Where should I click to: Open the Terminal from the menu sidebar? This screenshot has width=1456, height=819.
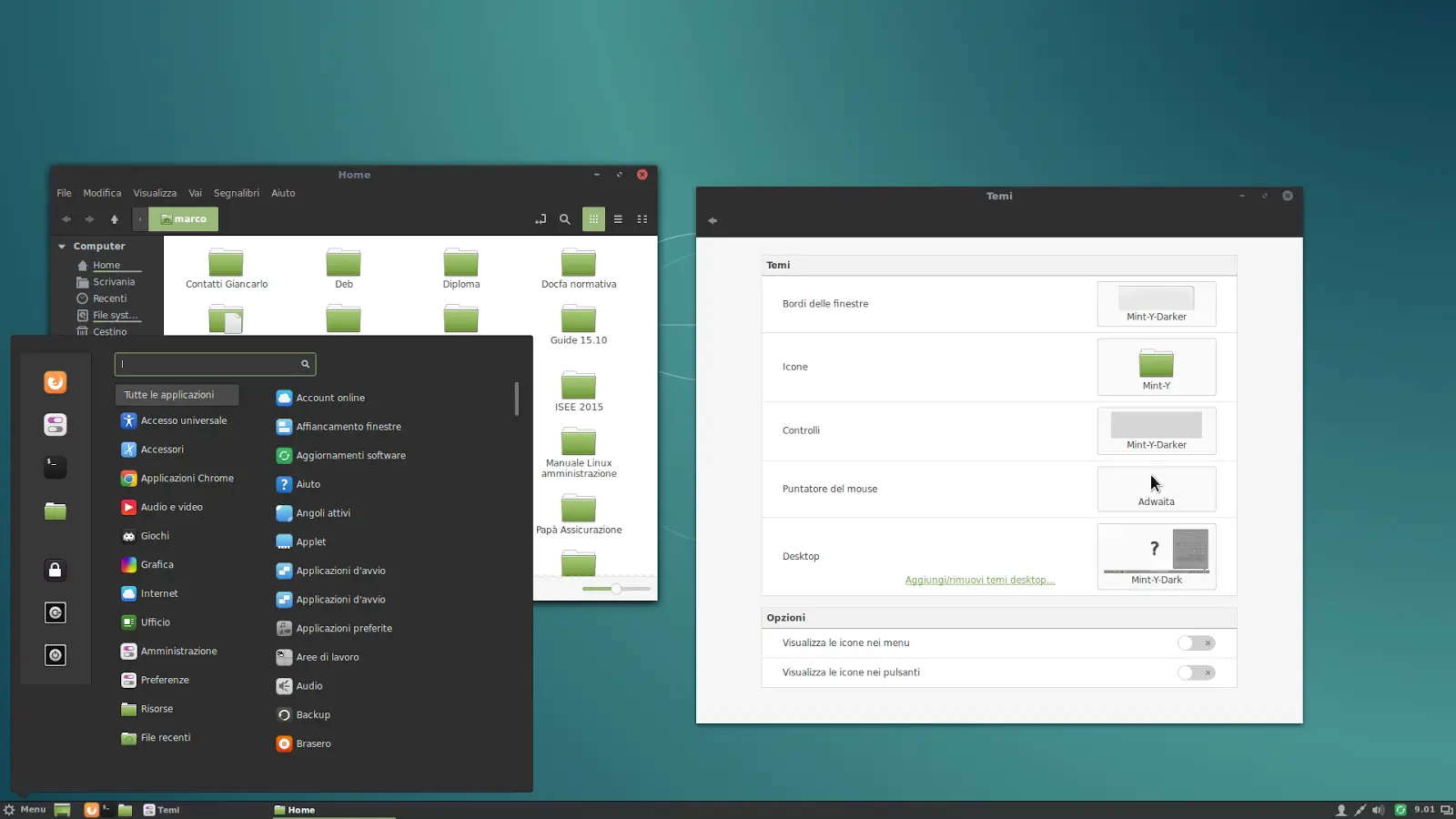click(55, 467)
